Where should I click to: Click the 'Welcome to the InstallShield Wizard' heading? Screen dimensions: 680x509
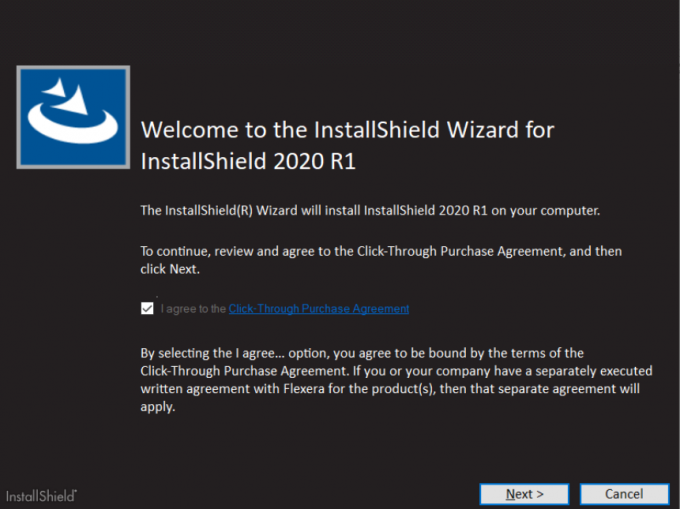coord(347,130)
